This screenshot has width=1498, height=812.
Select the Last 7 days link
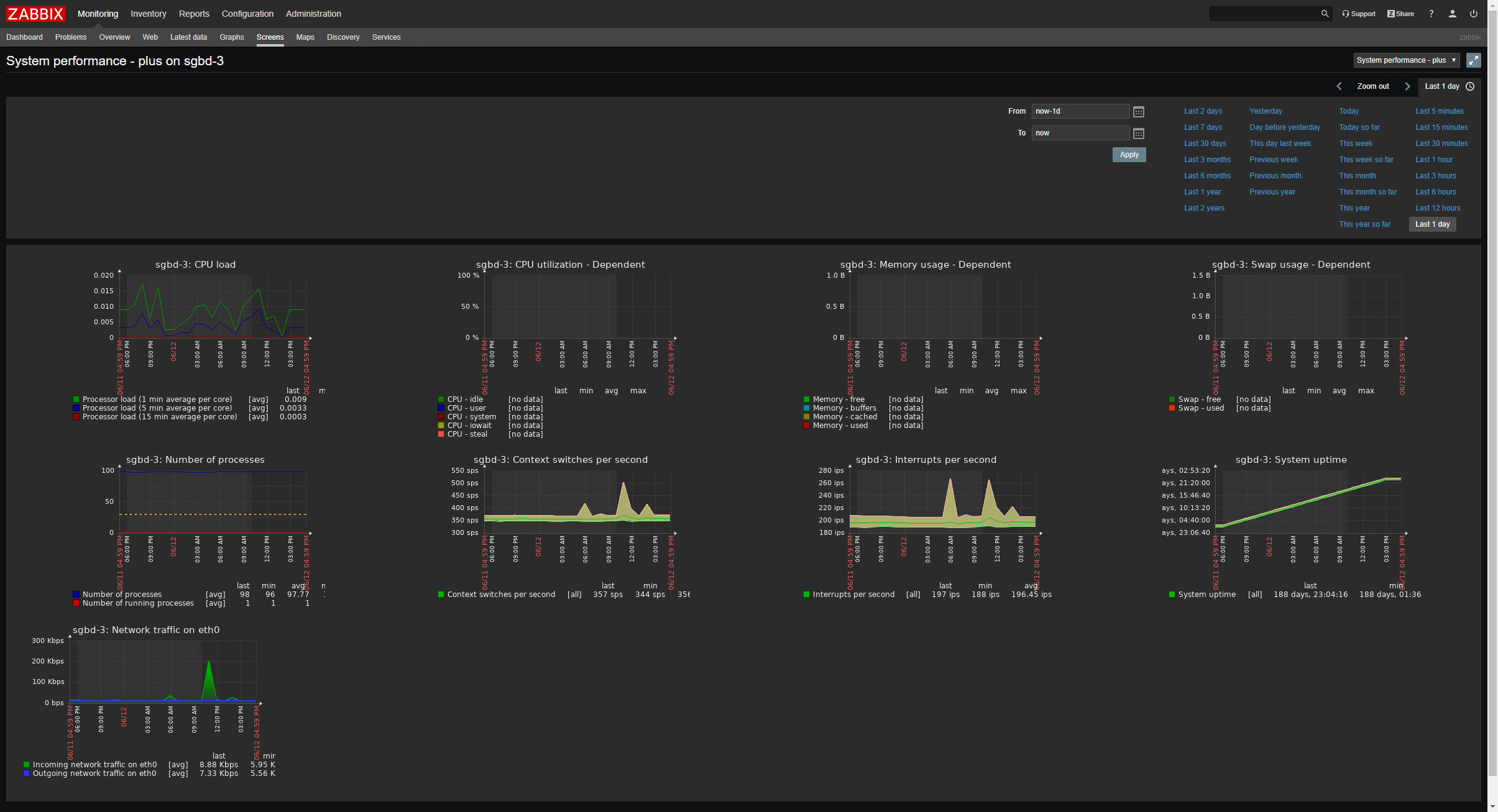point(1203,127)
